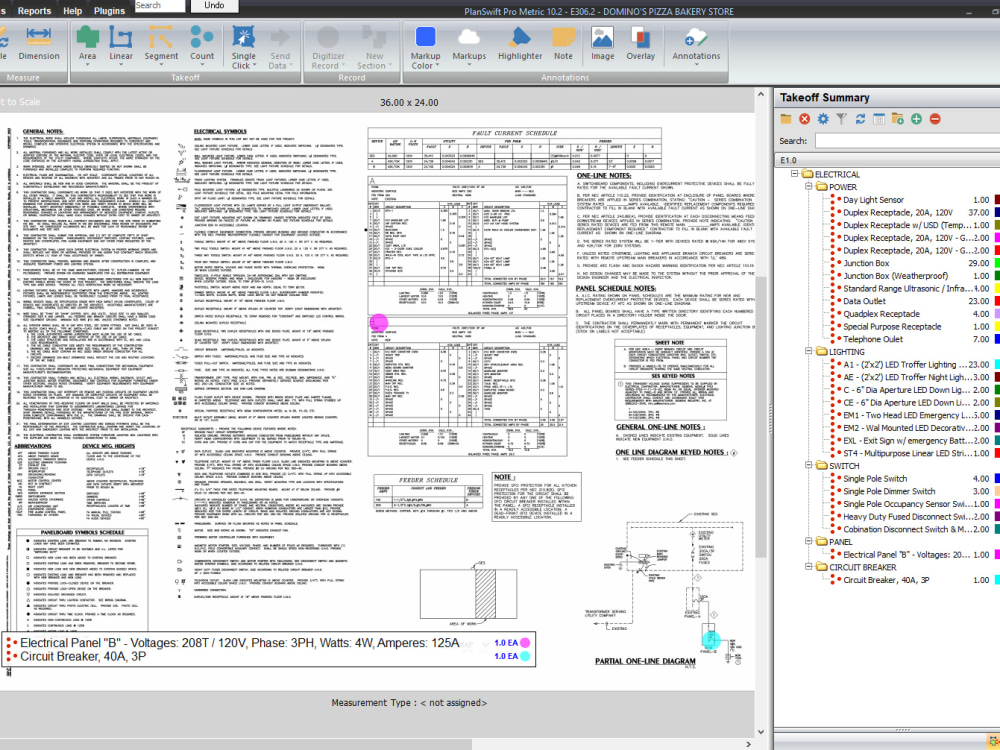Click red X delete icon in Takeoff Summary

tap(804, 119)
